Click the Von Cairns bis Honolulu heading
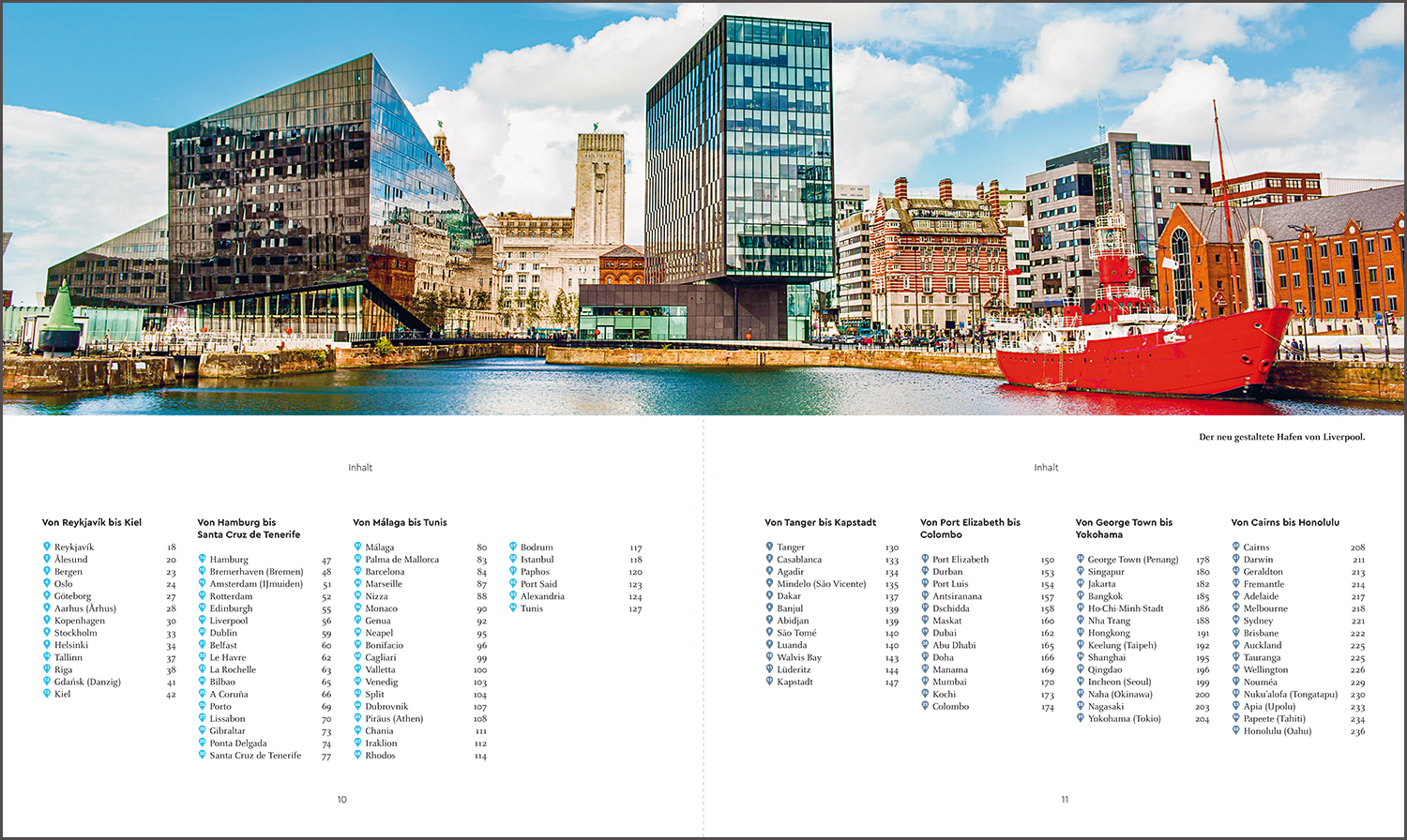This screenshot has height=840, width=1407. [1285, 522]
